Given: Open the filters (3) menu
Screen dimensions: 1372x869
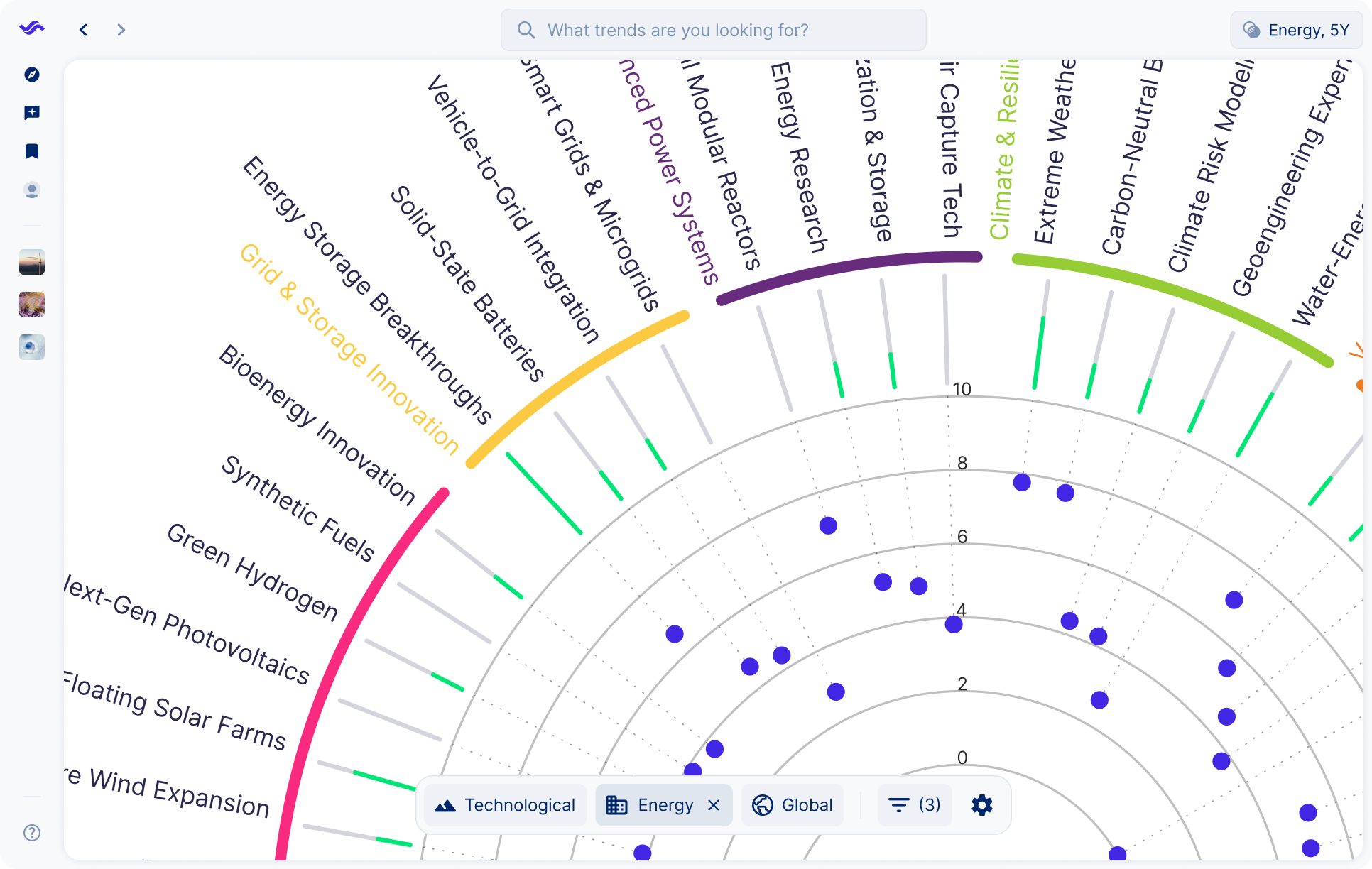Looking at the screenshot, I should (x=914, y=805).
